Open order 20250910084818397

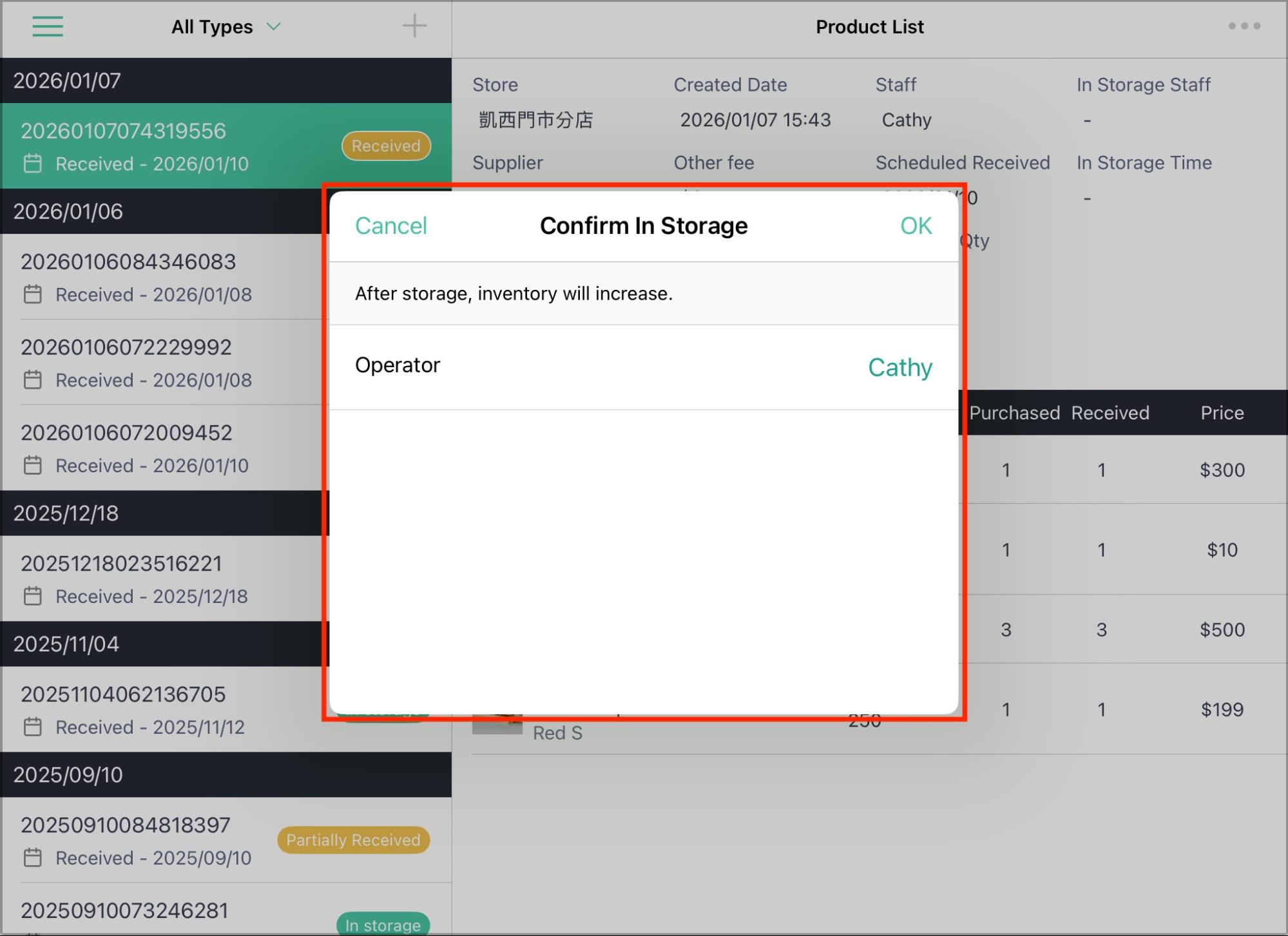click(x=226, y=840)
